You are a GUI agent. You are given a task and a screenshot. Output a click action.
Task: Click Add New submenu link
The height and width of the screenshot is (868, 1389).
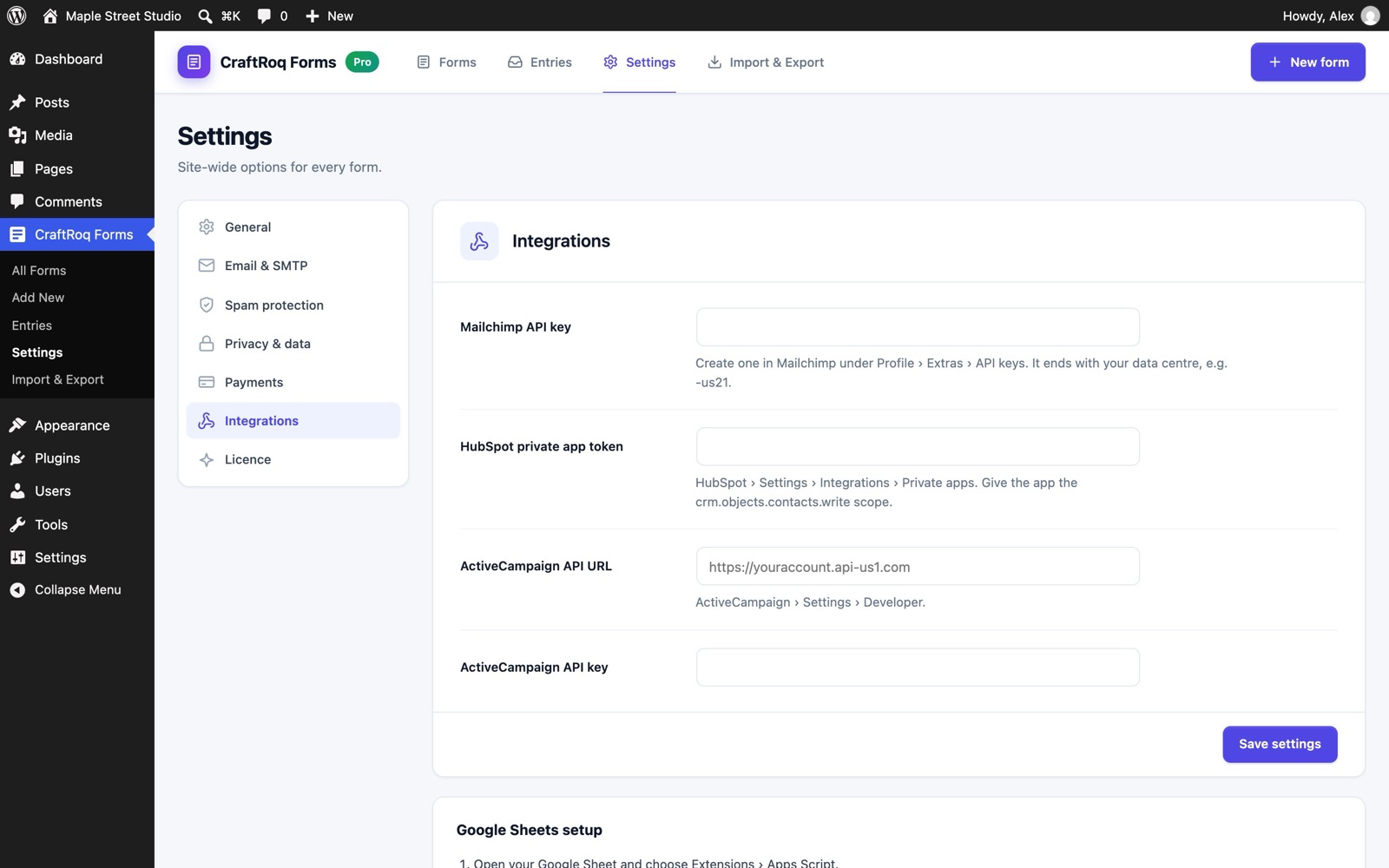38,298
